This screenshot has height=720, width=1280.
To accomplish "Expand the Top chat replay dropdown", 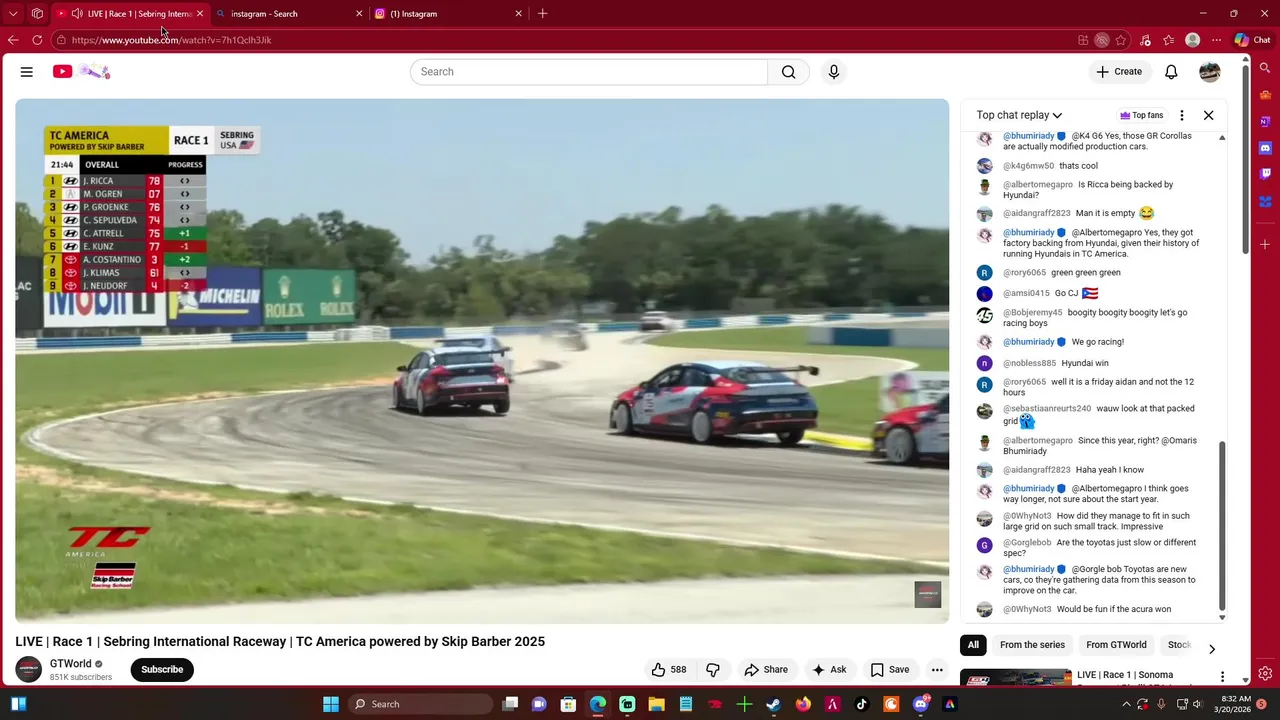I will (1019, 115).
